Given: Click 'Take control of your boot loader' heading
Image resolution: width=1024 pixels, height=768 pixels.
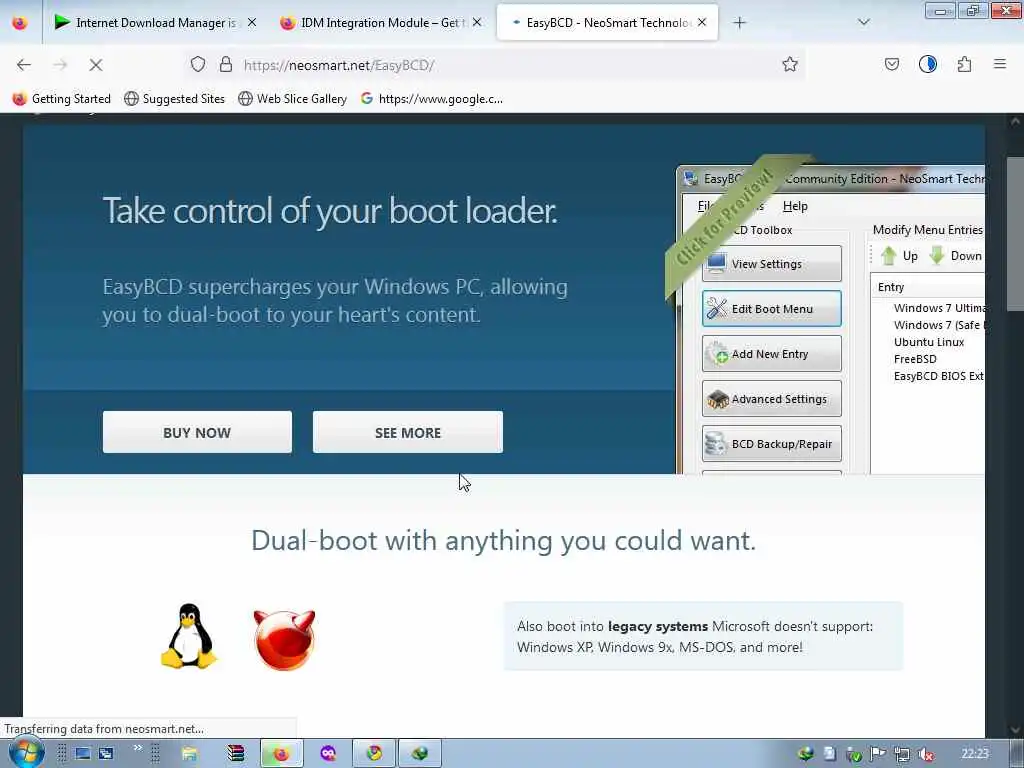Looking at the screenshot, I should pos(330,210).
